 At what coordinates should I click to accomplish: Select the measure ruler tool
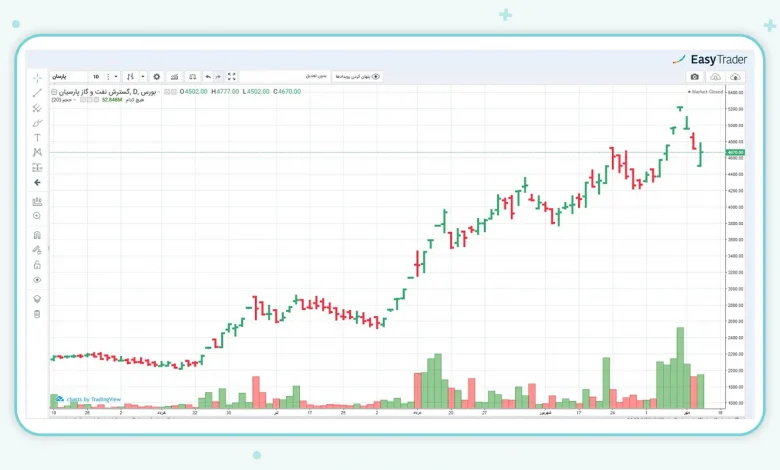(x=37, y=201)
